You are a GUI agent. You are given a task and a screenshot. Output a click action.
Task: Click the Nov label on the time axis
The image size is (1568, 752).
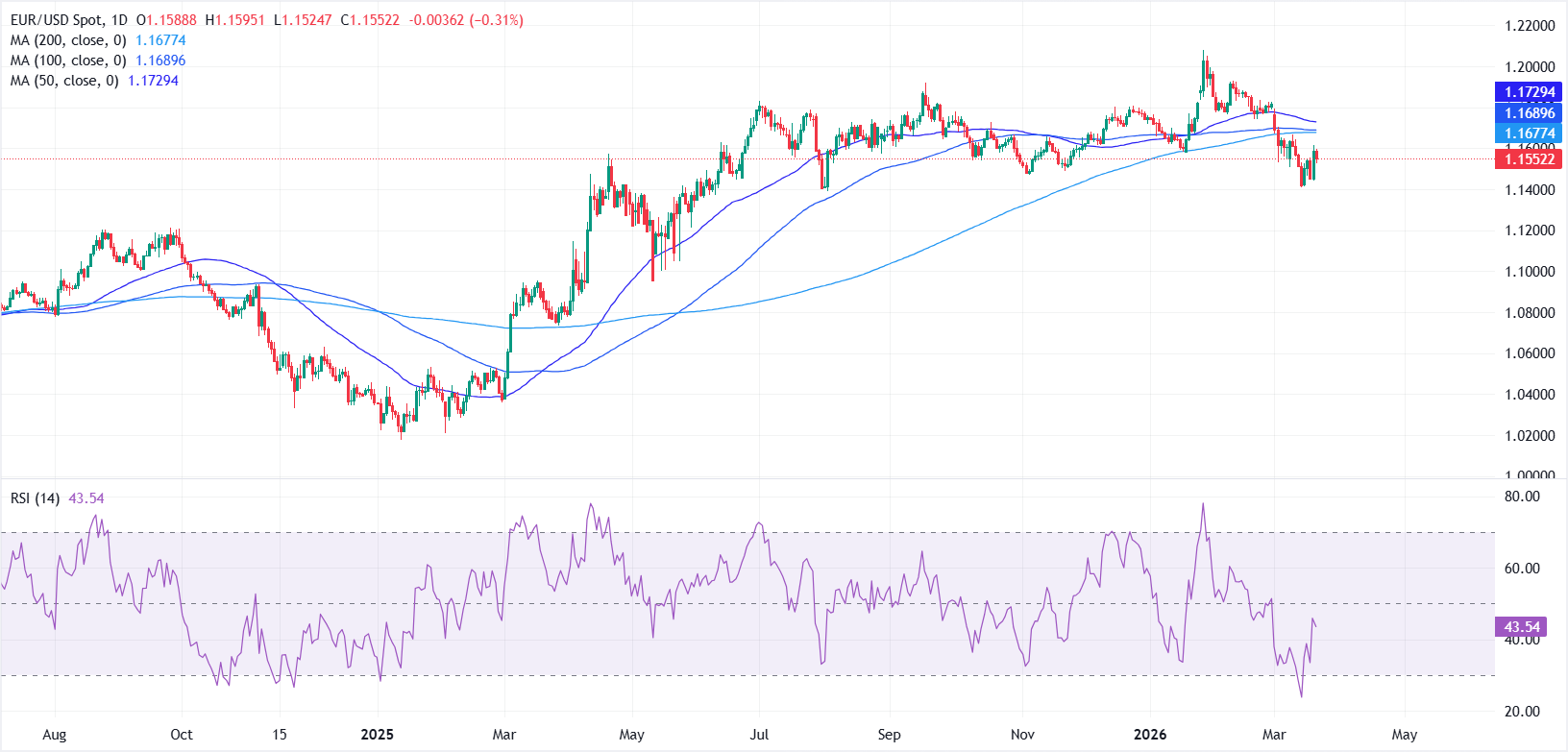click(x=1022, y=735)
